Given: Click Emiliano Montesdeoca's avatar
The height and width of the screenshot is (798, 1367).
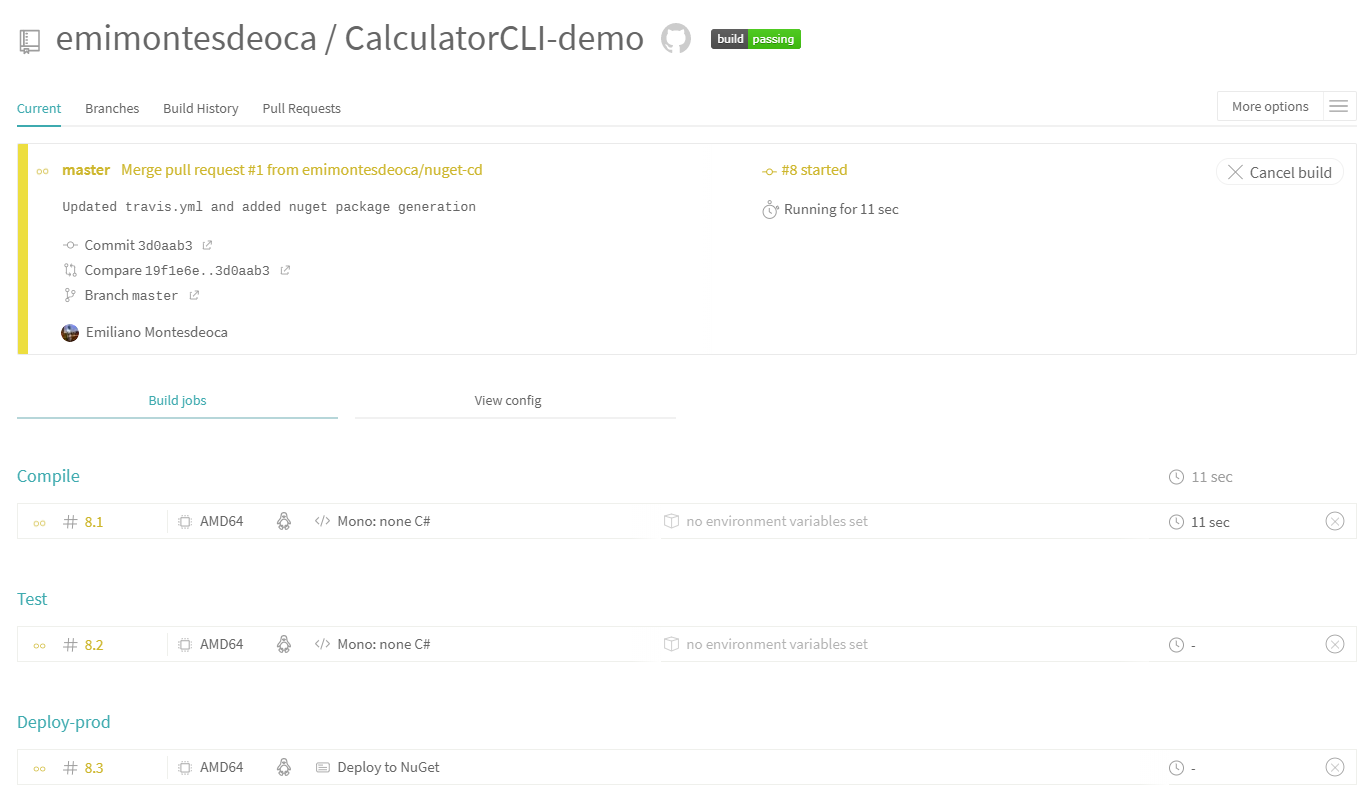Looking at the screenshot, I should pos(70,332).
